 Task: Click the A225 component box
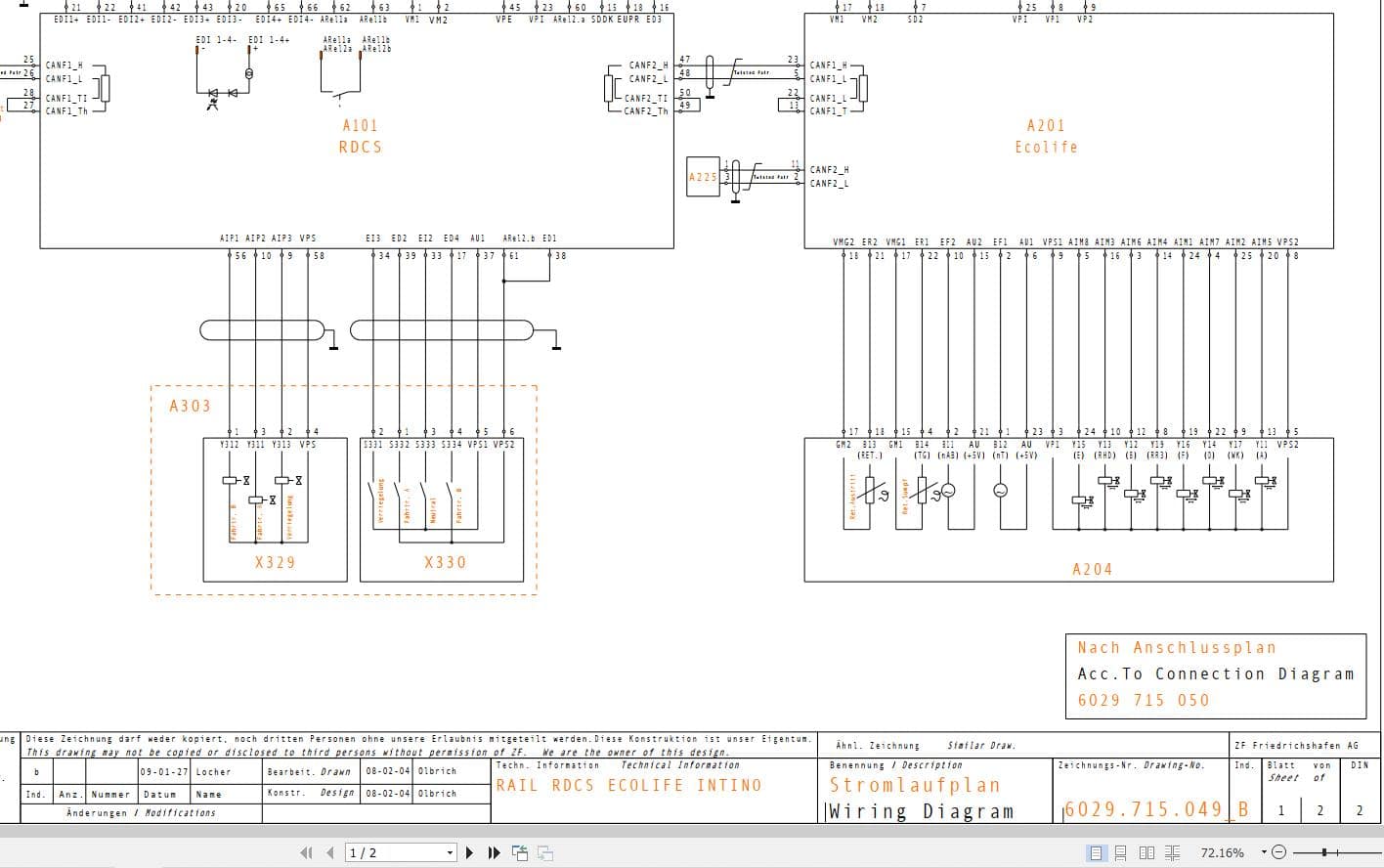tap(703, 177)
